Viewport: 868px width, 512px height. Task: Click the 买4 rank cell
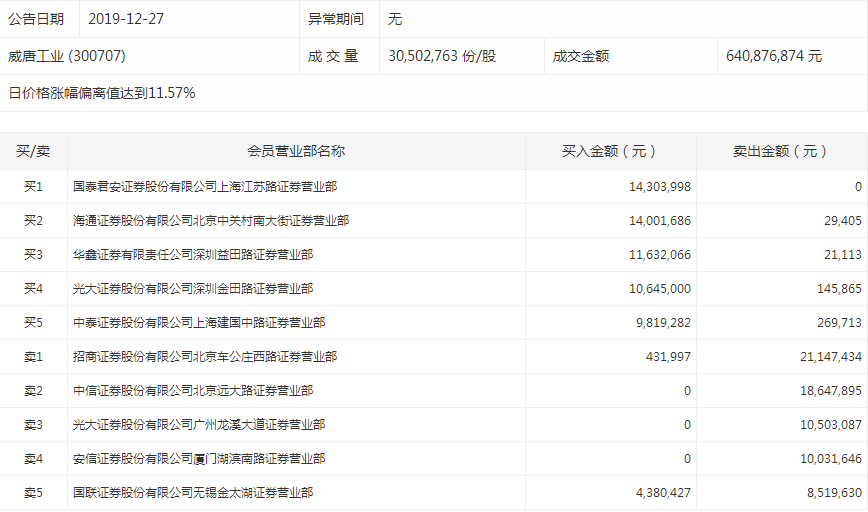(33, 288)
